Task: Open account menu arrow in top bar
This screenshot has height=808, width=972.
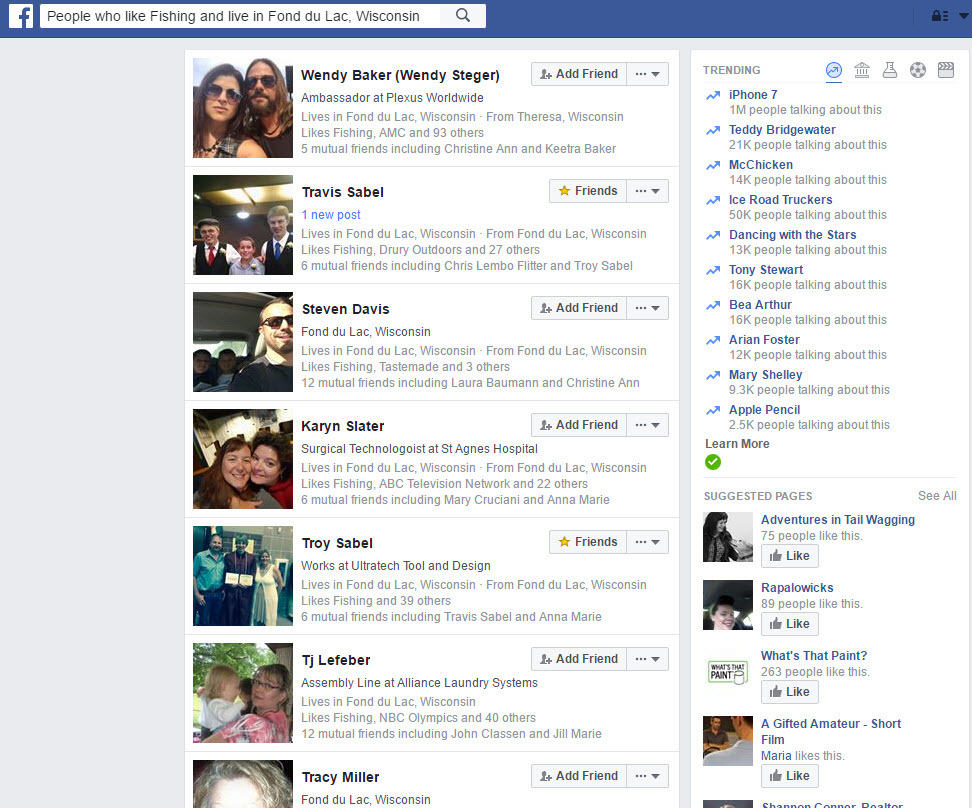Action: coord(964,16)
